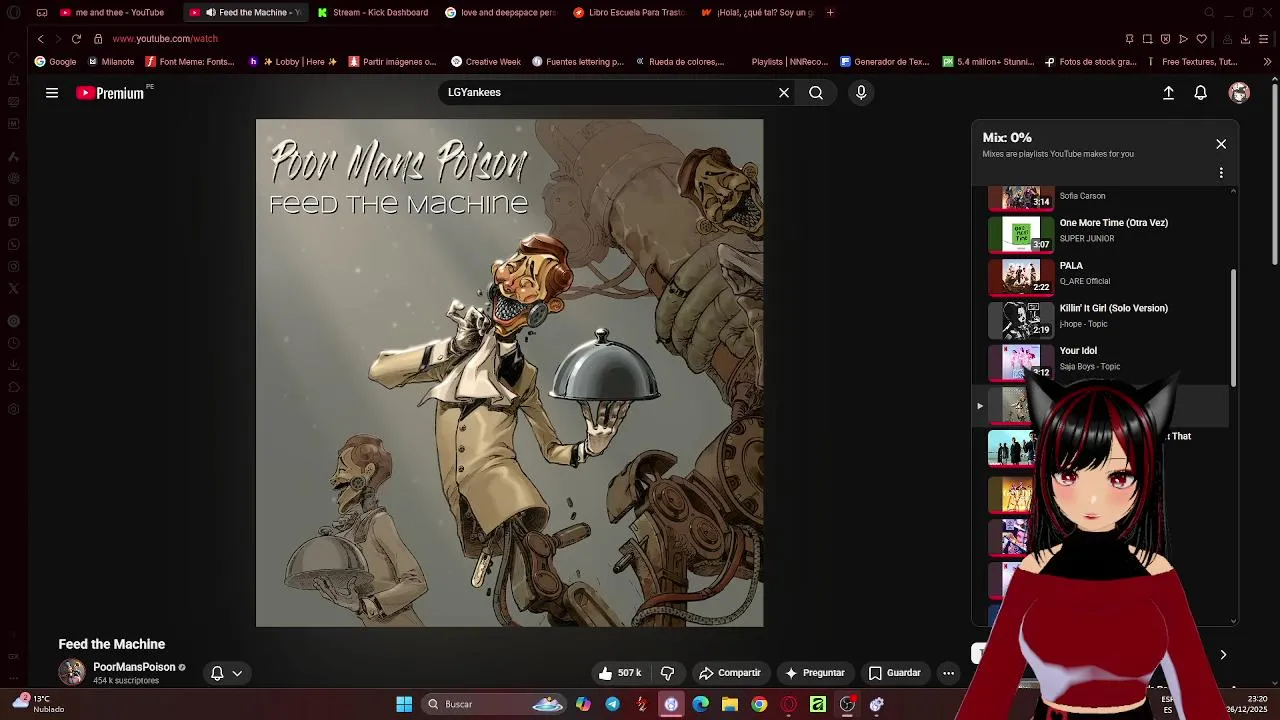
Task: Open Windows Start menu
Action: click(404, 704)
